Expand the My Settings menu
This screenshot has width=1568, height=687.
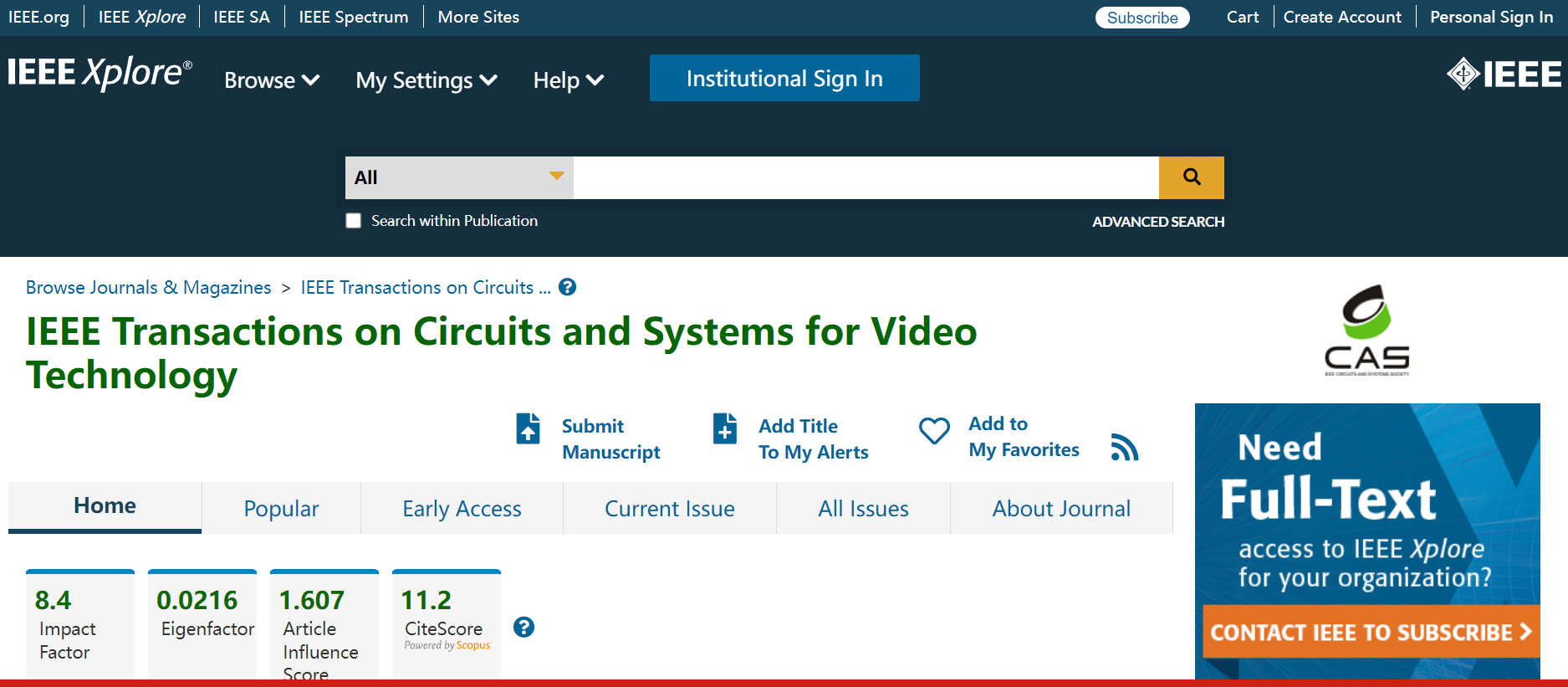pos(426,80)
